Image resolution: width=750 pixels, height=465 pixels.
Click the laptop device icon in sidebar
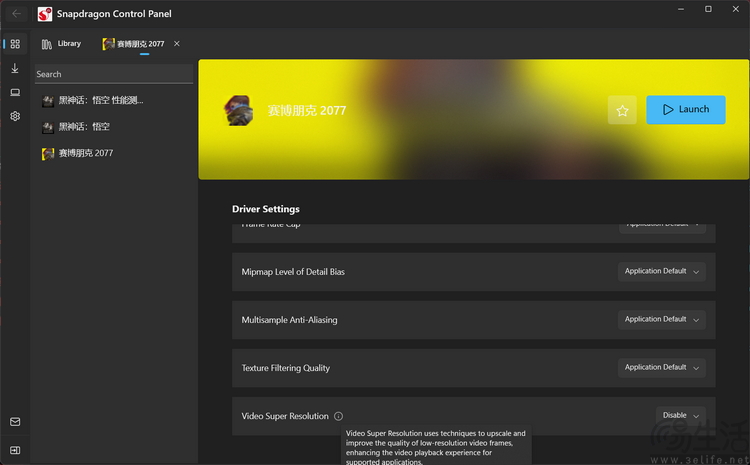(x=15, y=92)
